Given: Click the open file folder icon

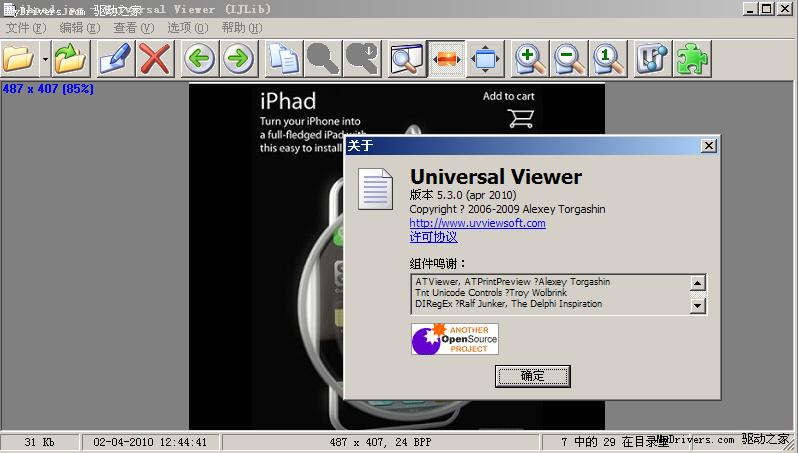Looking at the screenshot, I should [x=18, y=59].
